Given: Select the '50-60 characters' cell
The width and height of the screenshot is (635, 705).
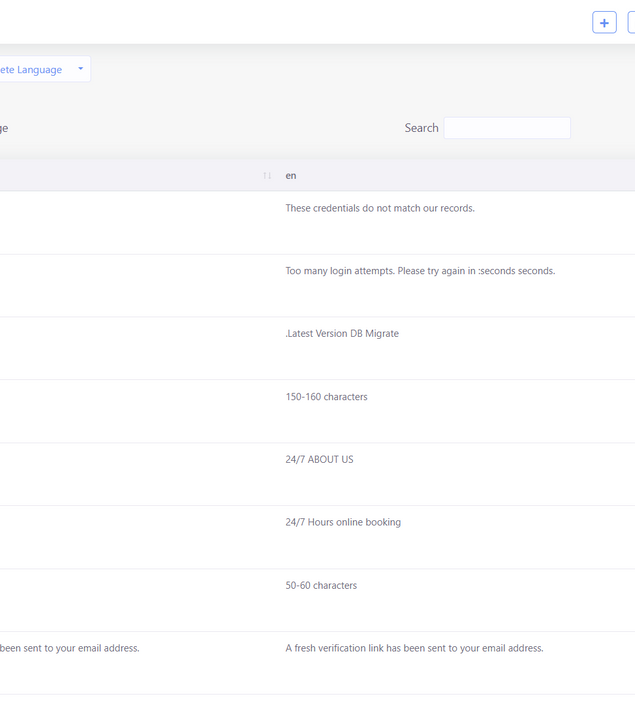Looking at the screenshot, I should (x=321, y=586).
